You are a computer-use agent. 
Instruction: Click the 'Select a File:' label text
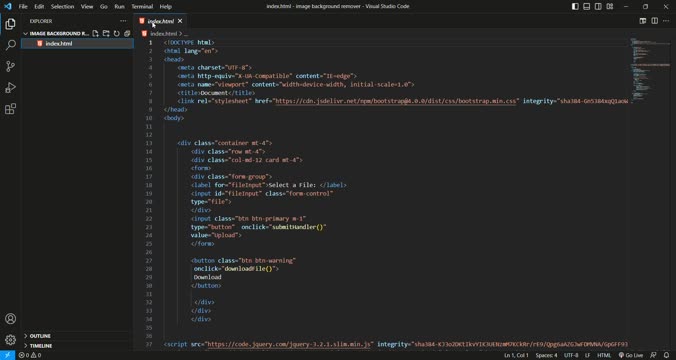[x=292, y=185]
